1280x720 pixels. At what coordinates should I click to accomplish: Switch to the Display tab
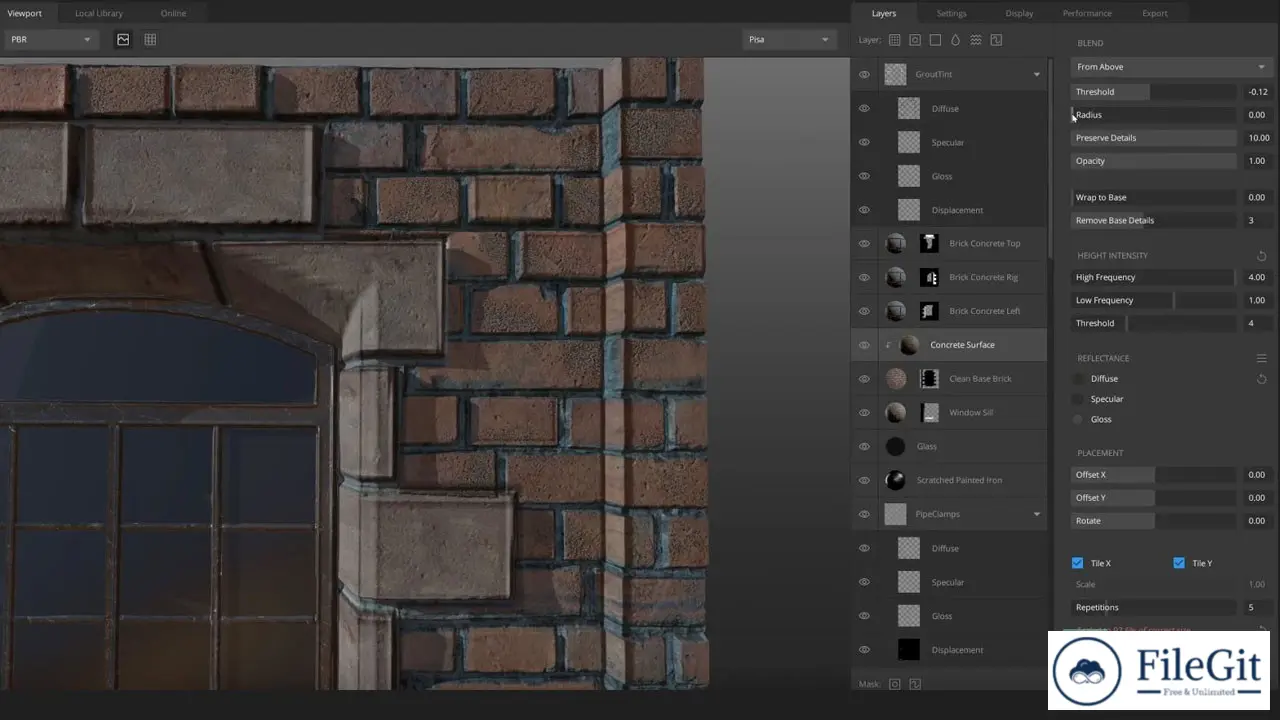[x=1019, y=13]
